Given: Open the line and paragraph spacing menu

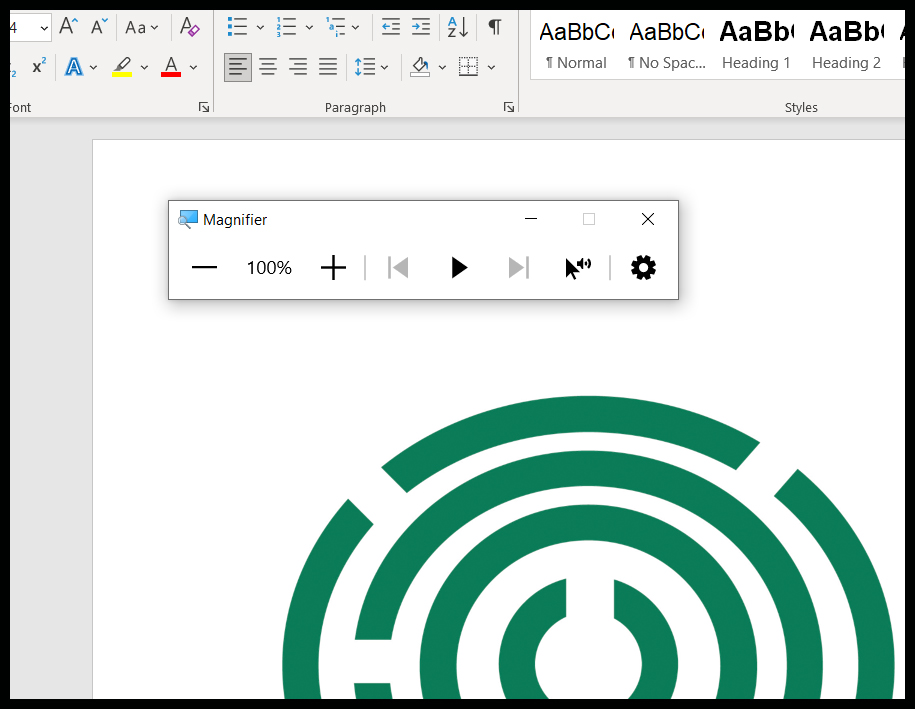Looking at the screenshot, I should [x=371, y=67].
